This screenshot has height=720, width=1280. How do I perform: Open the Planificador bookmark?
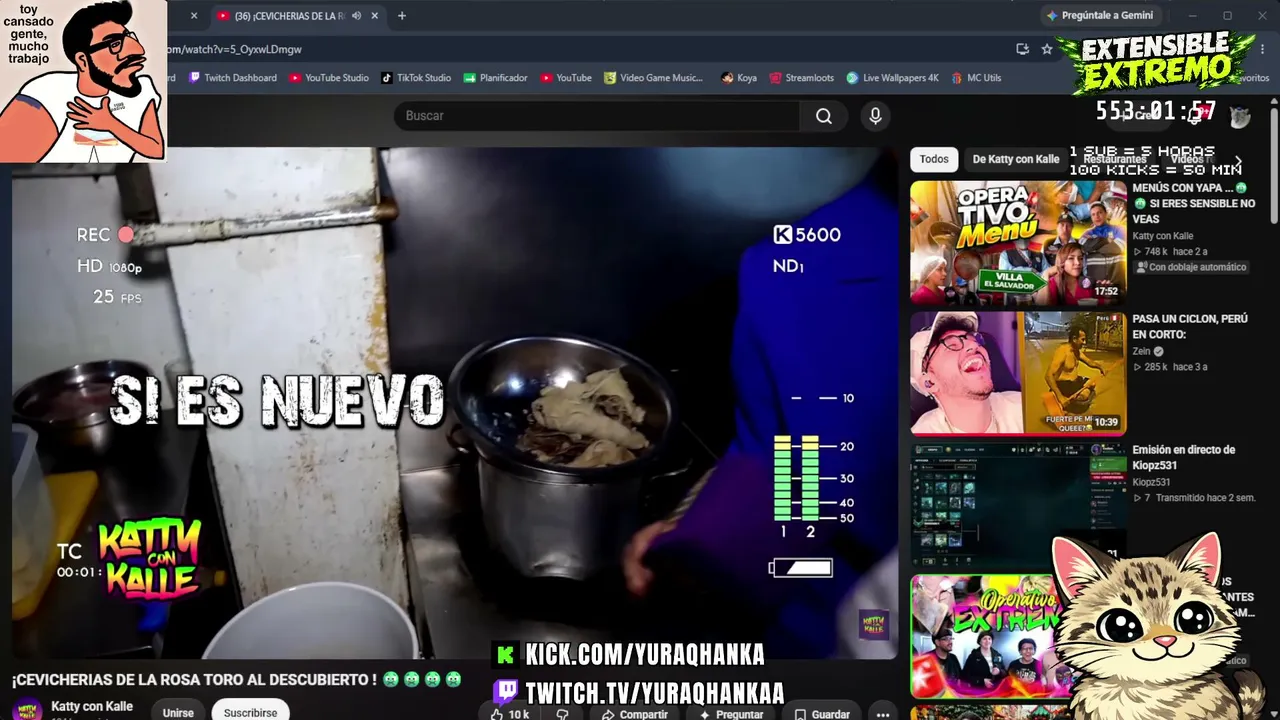496,78
